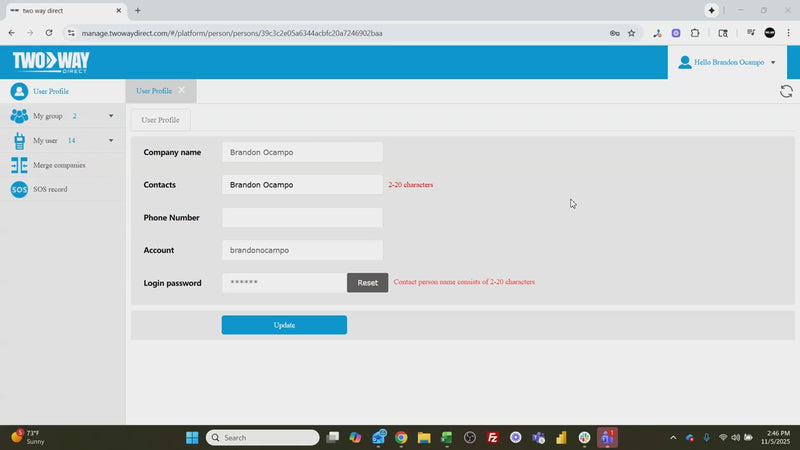Open the SOS record icon

point(19,189)
